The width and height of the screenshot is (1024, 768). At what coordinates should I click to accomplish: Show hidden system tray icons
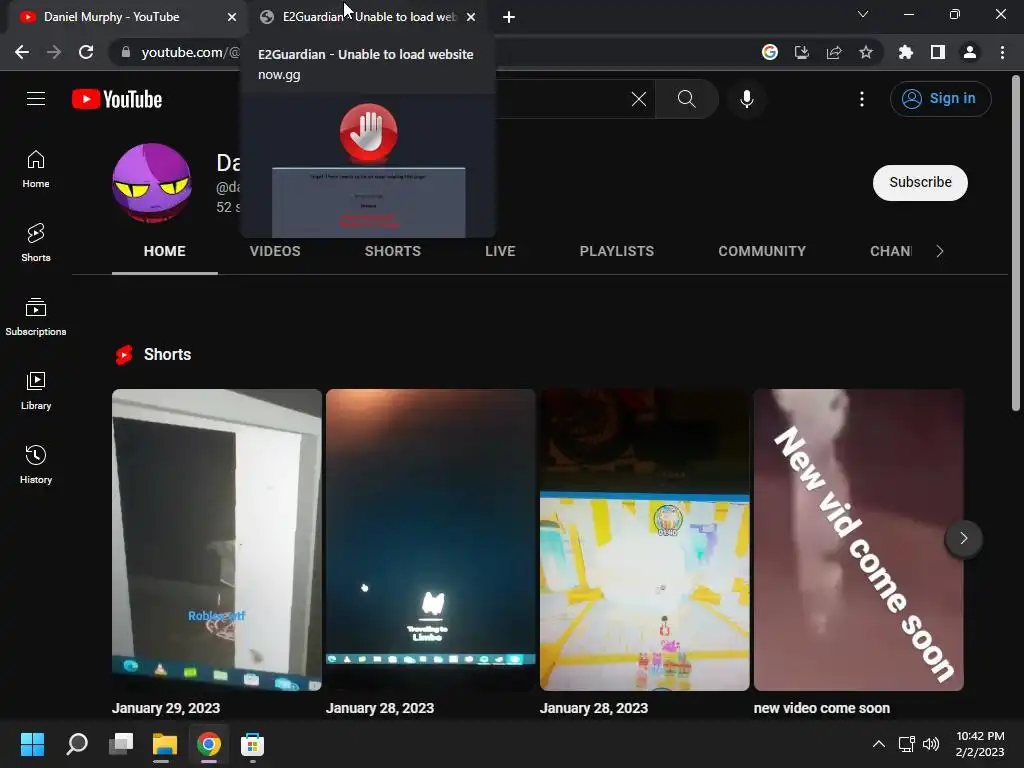[x=879, y=744]
